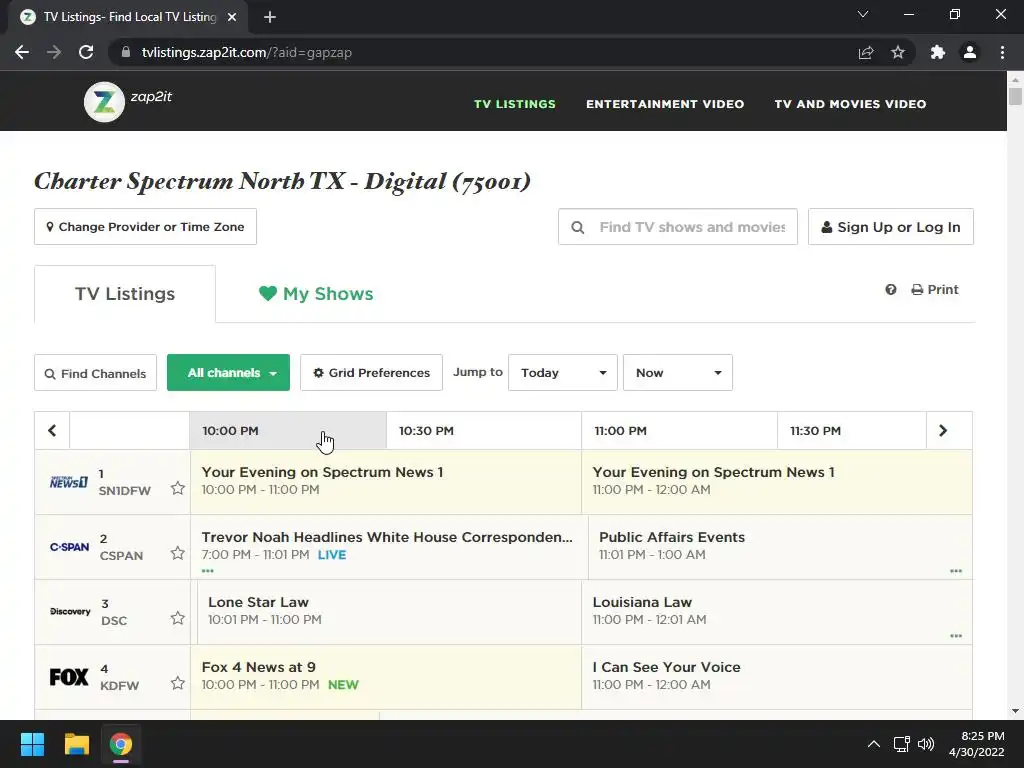Show hidden system tray icons
The image size is (1024, 768).
[x=874, y=744]
